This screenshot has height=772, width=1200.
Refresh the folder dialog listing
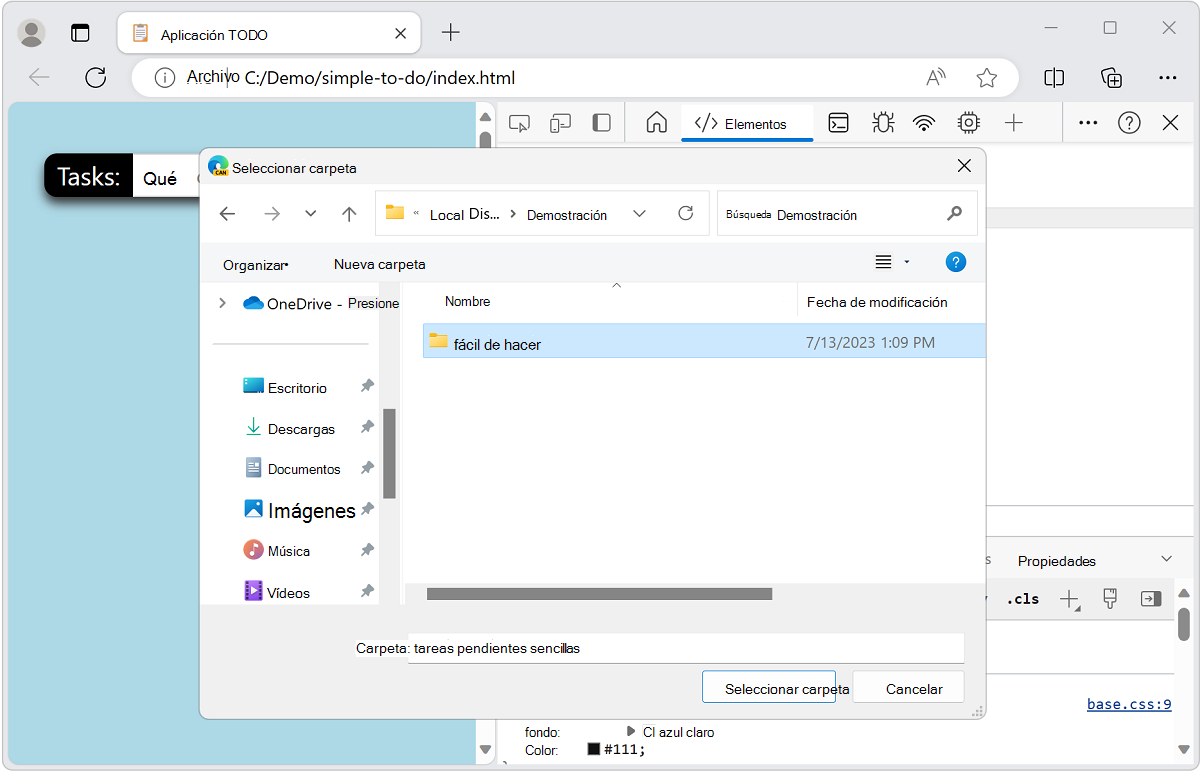click(x=685, y=214)
